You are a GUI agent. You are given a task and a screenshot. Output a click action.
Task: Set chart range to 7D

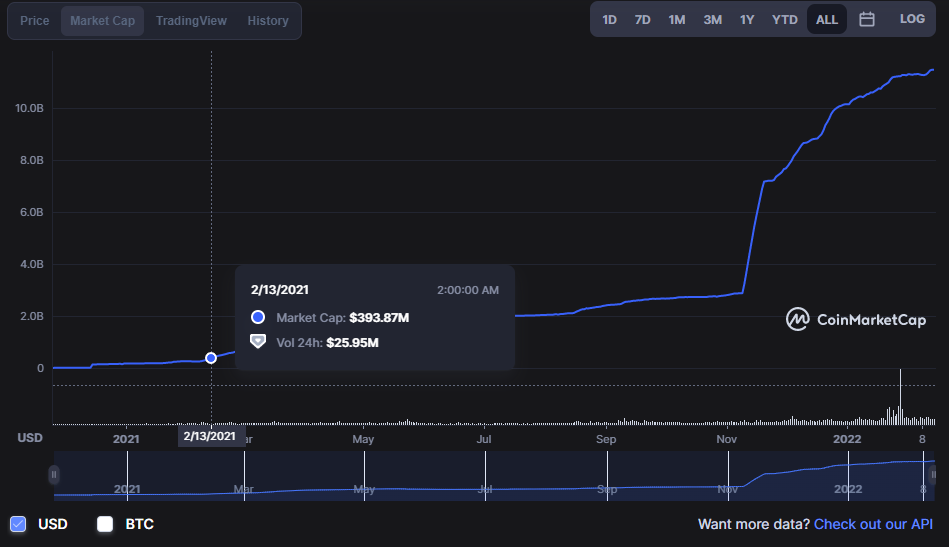point(642,19)
